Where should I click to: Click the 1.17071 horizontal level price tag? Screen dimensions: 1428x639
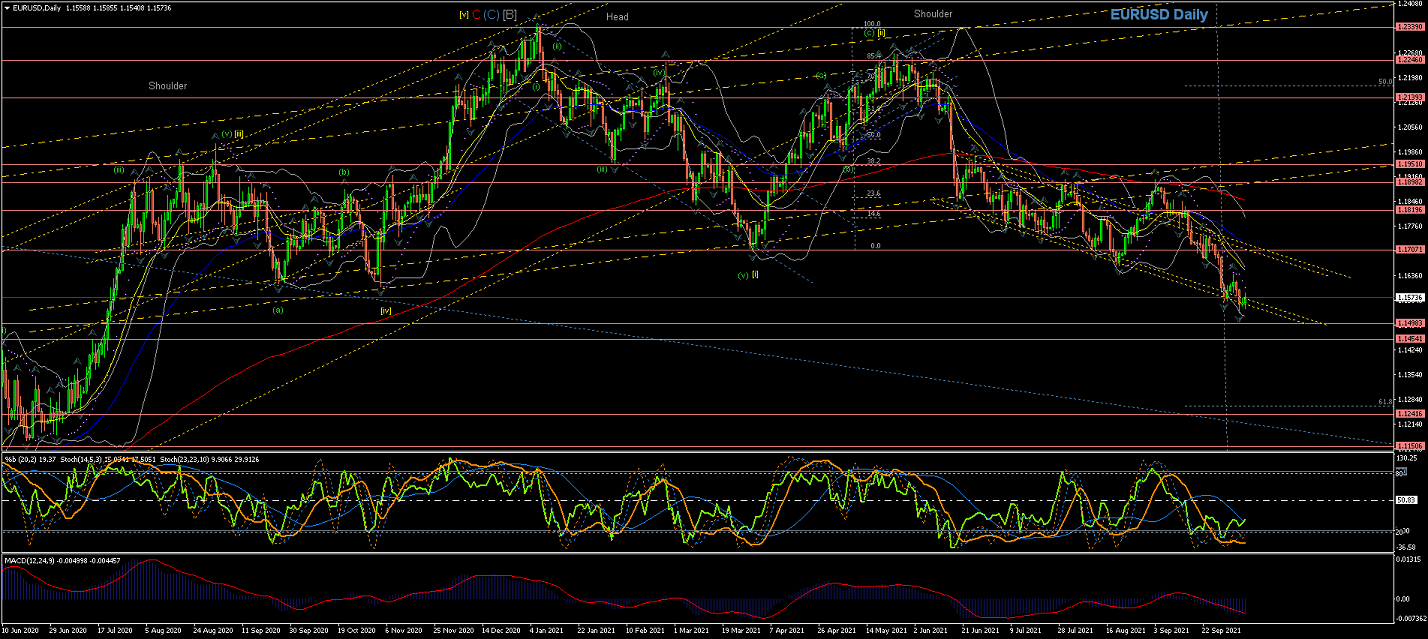pyautogui.click(x=1408, y=250)
